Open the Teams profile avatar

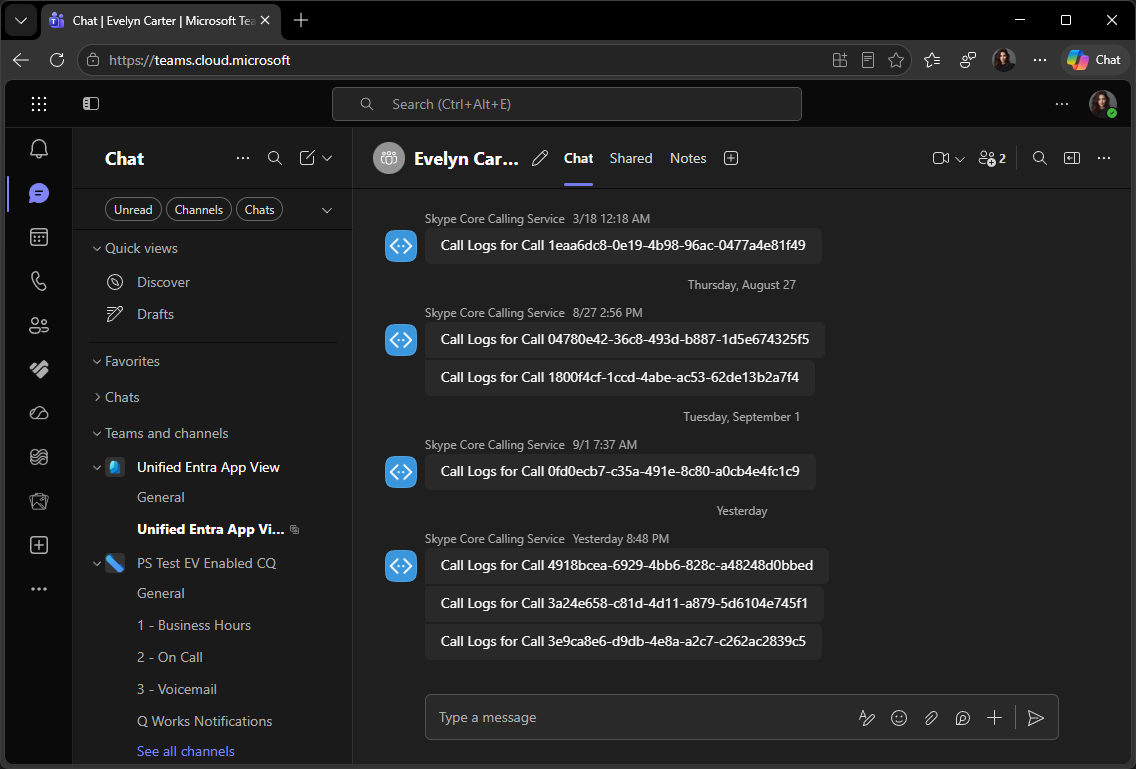(1103, 104)
